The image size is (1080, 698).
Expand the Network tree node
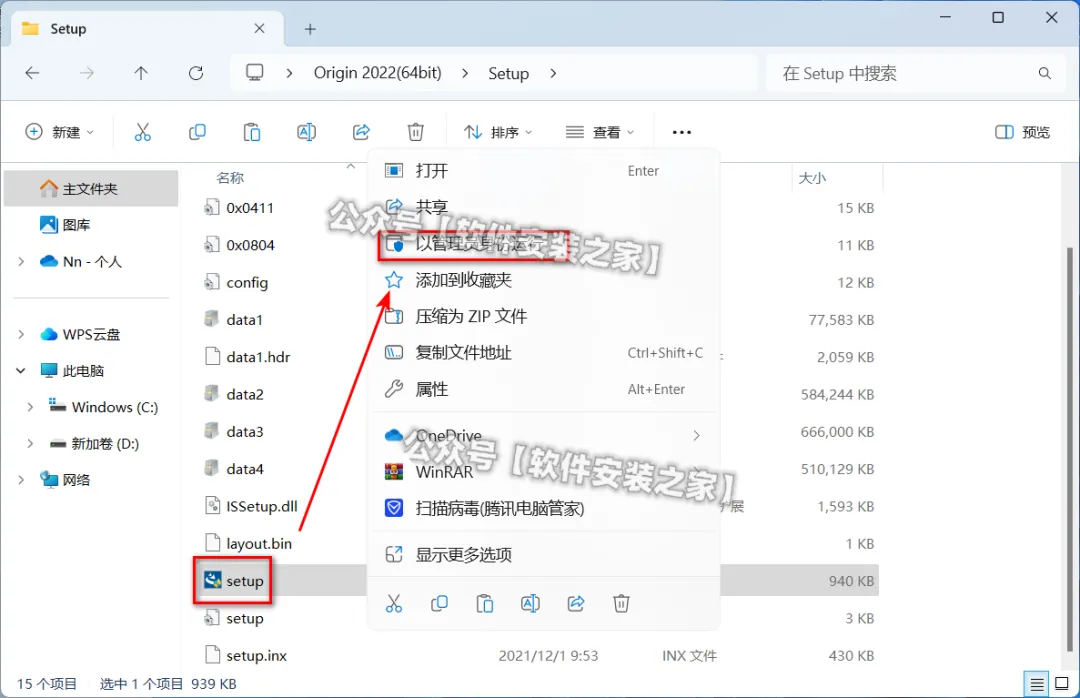click(21, 480)
